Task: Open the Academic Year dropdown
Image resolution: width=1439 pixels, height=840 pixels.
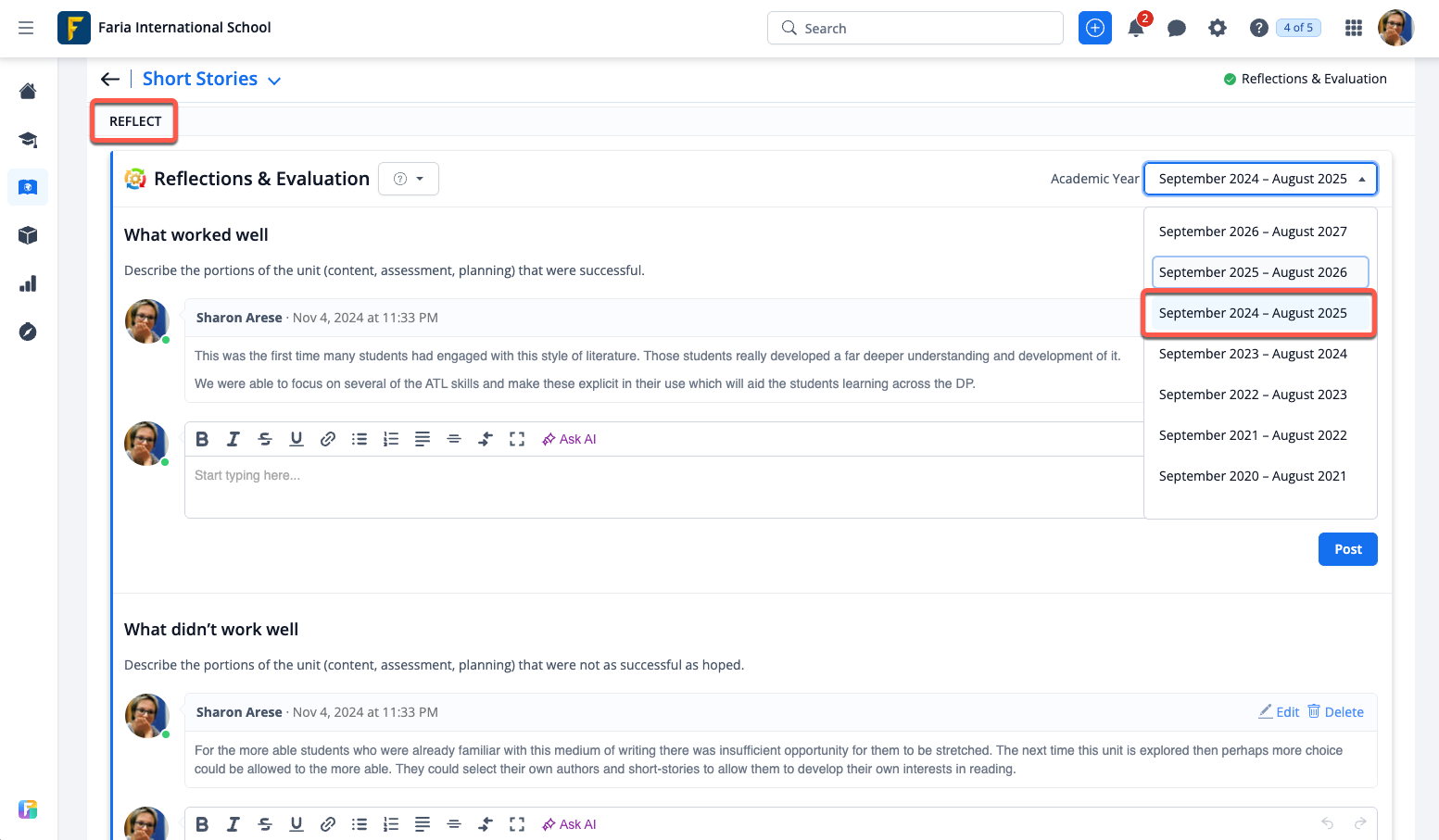Action: [x=1260, y=179]
